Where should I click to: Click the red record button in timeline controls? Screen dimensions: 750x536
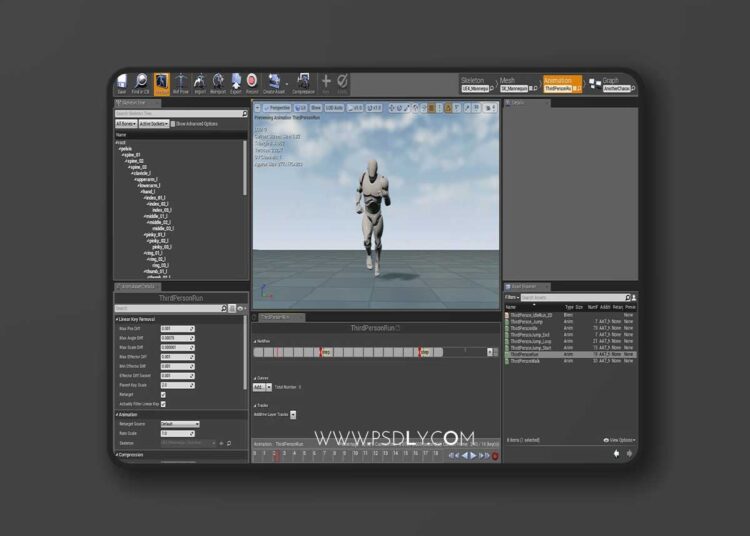[x=495, y=456]
